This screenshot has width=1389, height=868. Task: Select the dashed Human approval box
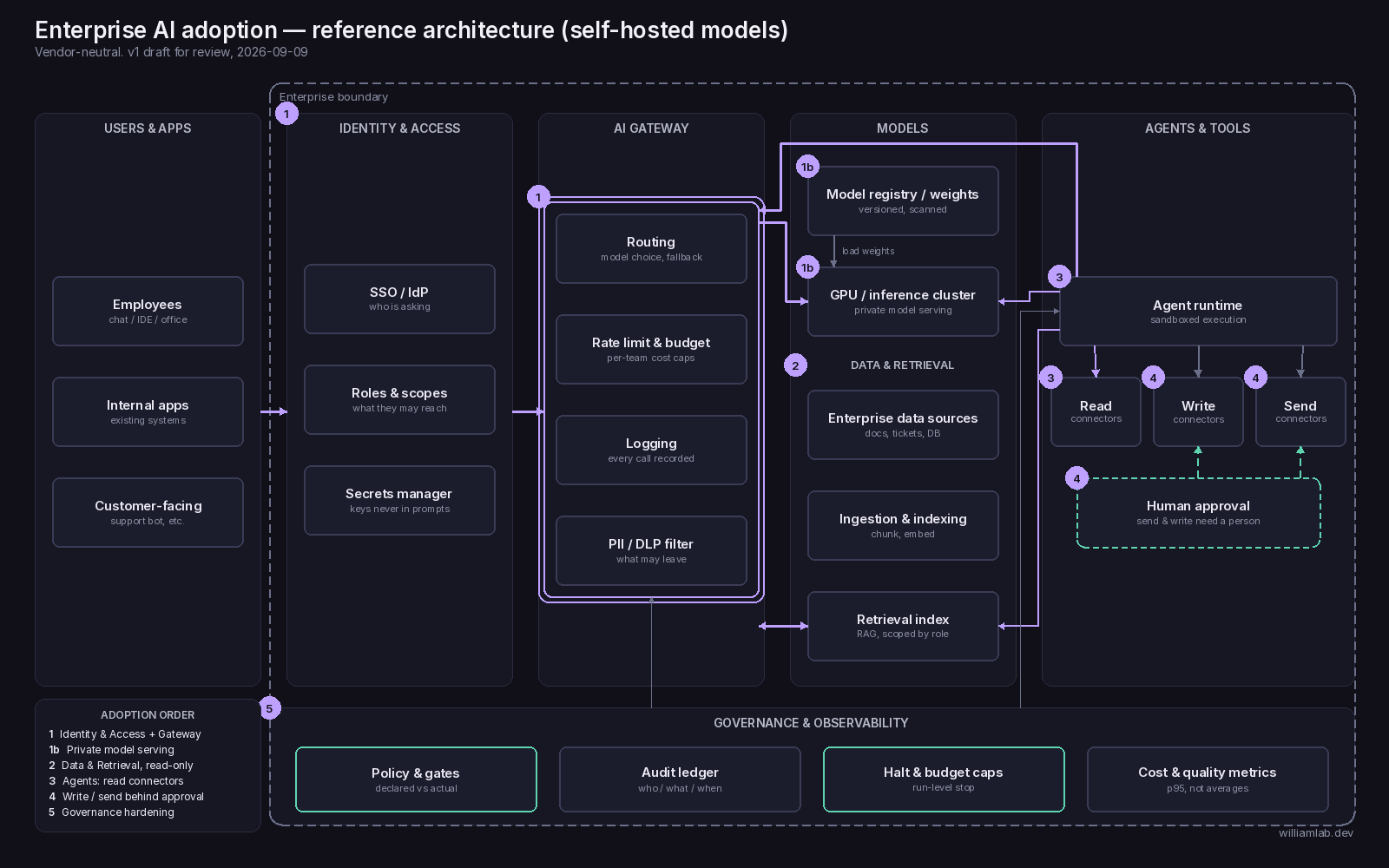pos(1198,512)
